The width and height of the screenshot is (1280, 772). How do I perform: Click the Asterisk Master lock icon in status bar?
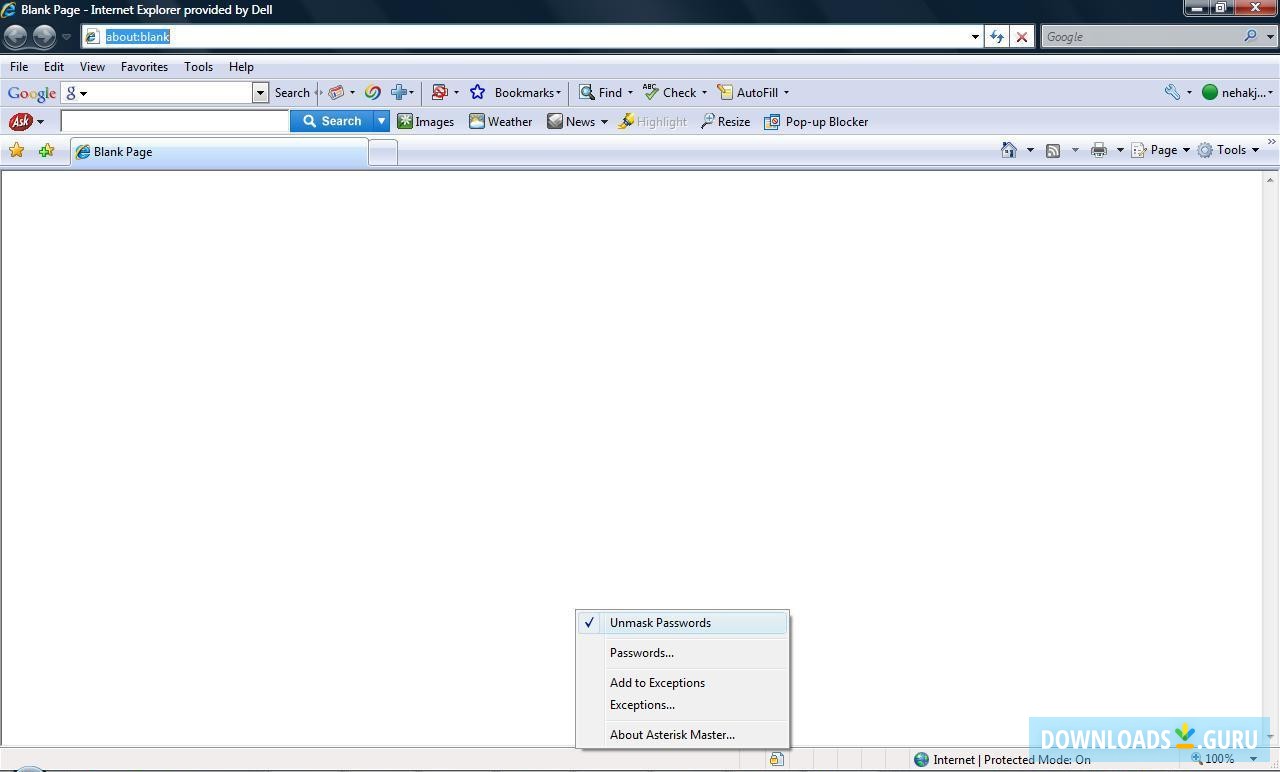pos(776,760)
